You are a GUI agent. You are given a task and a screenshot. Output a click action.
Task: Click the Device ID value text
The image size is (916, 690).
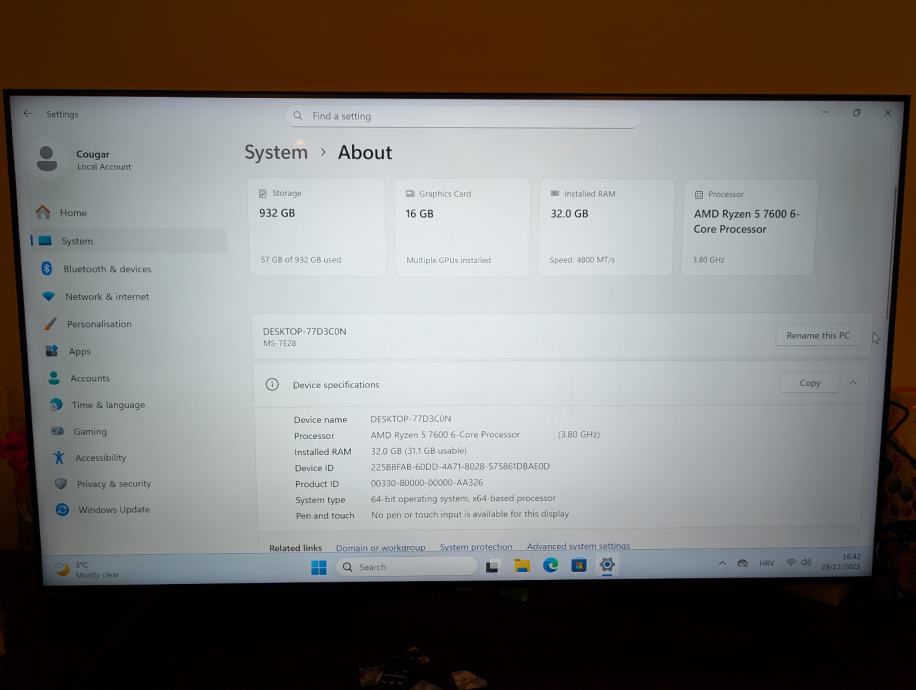coord(460,466)
